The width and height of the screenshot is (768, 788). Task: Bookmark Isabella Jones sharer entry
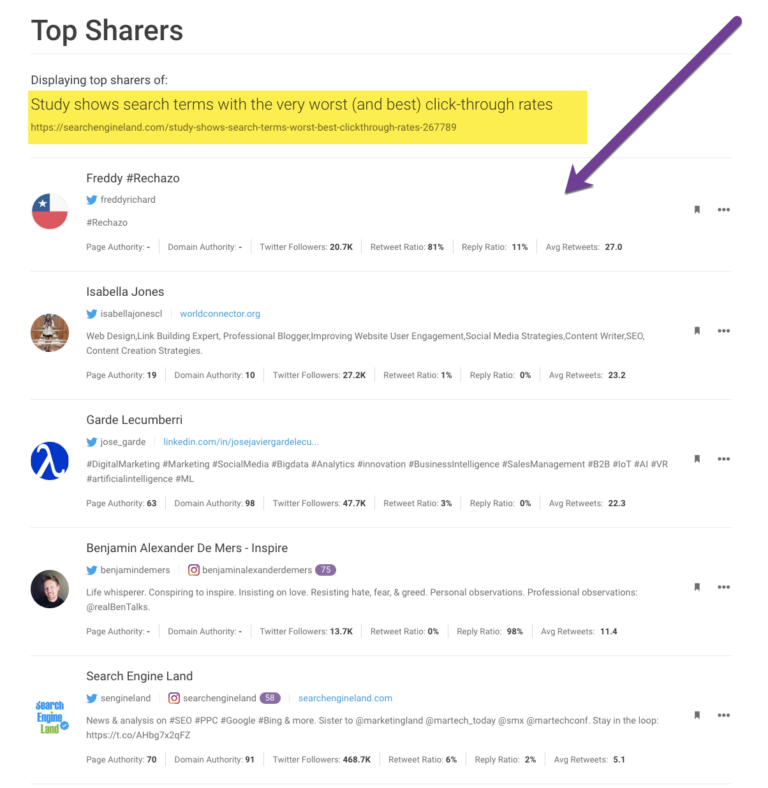click(697, 330)
